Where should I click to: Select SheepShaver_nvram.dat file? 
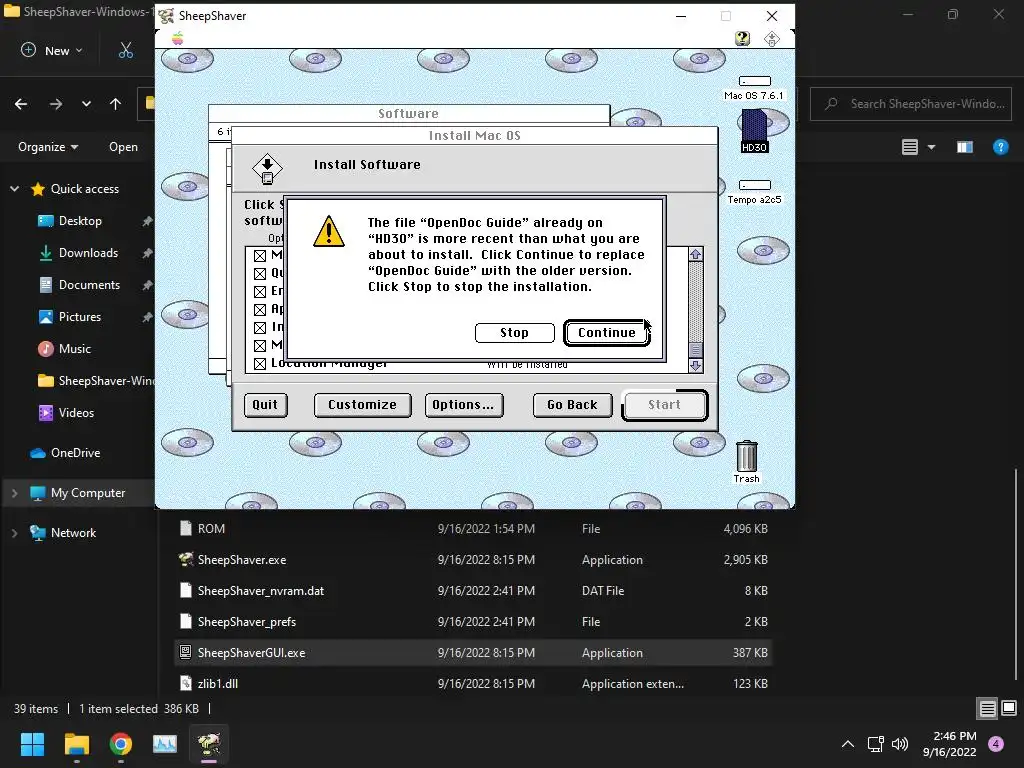tap(473, 591)
